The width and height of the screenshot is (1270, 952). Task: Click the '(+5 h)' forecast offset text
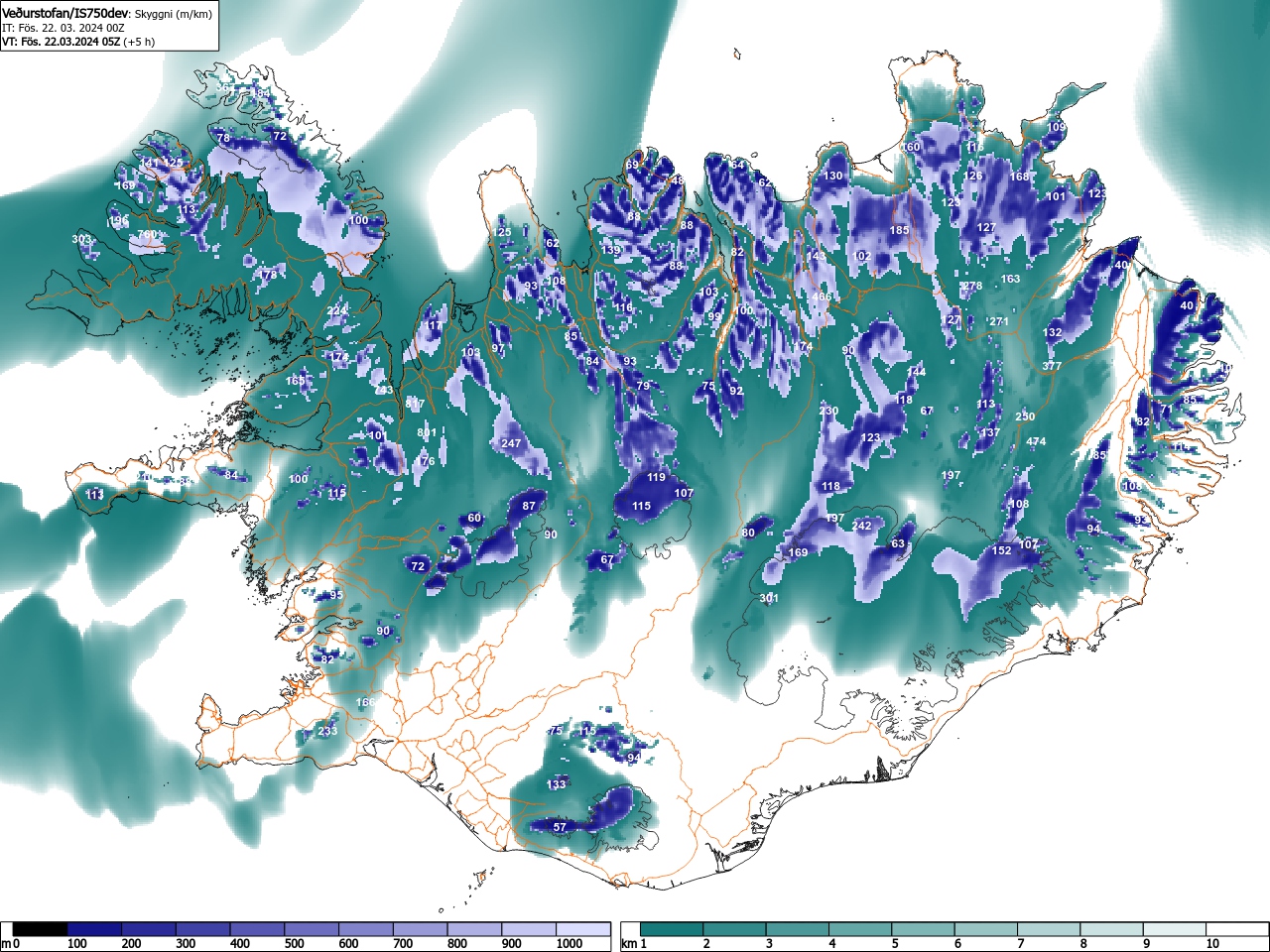(x=140, y=43)
